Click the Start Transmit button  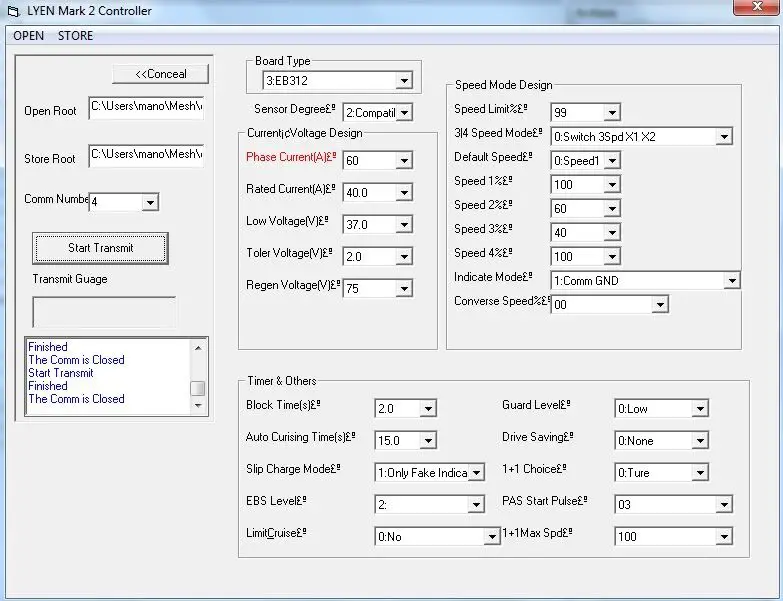(x=100, y=248)
